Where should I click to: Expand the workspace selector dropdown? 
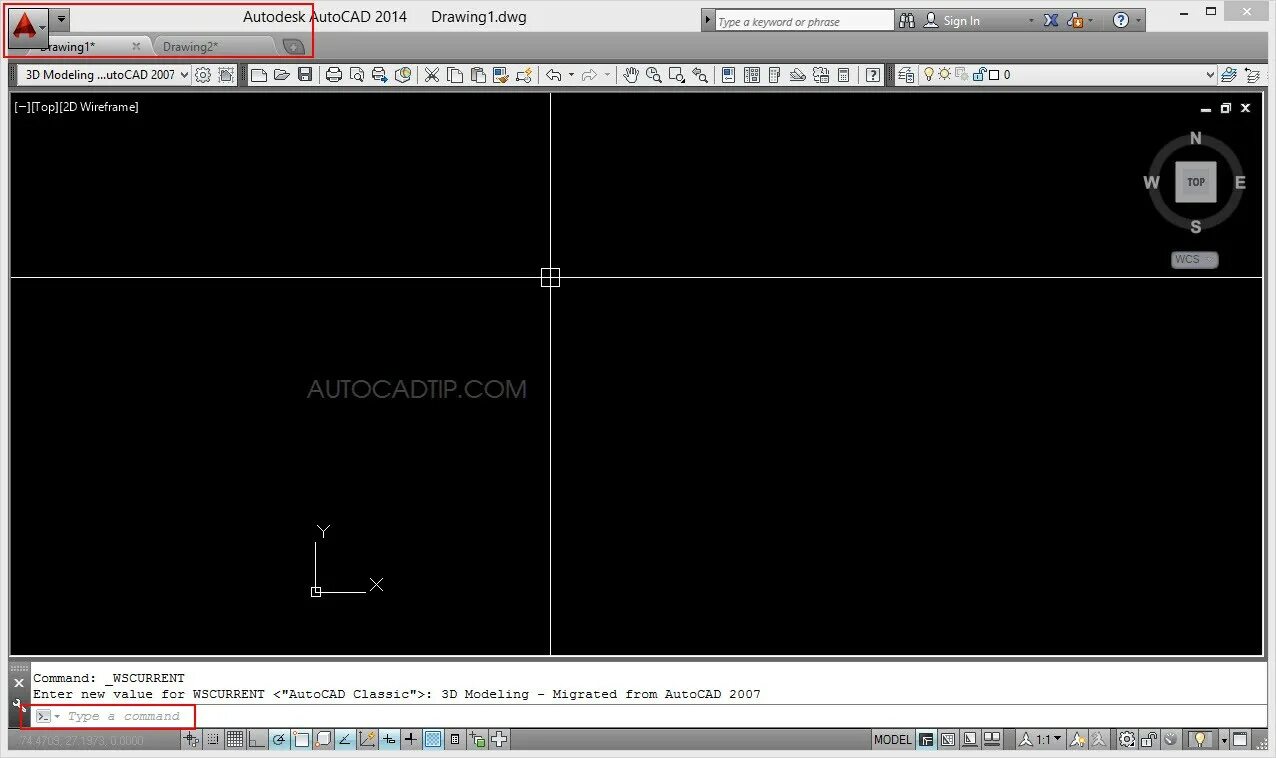click(183, 75)
